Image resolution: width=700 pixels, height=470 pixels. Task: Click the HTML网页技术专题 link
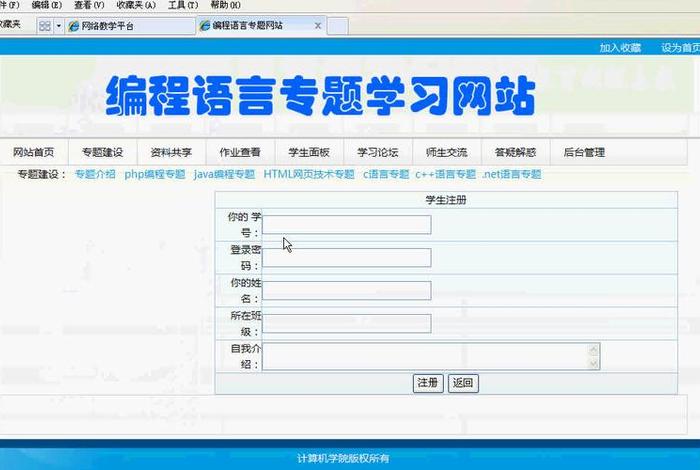pyautogui.click(x=309, y=174)
